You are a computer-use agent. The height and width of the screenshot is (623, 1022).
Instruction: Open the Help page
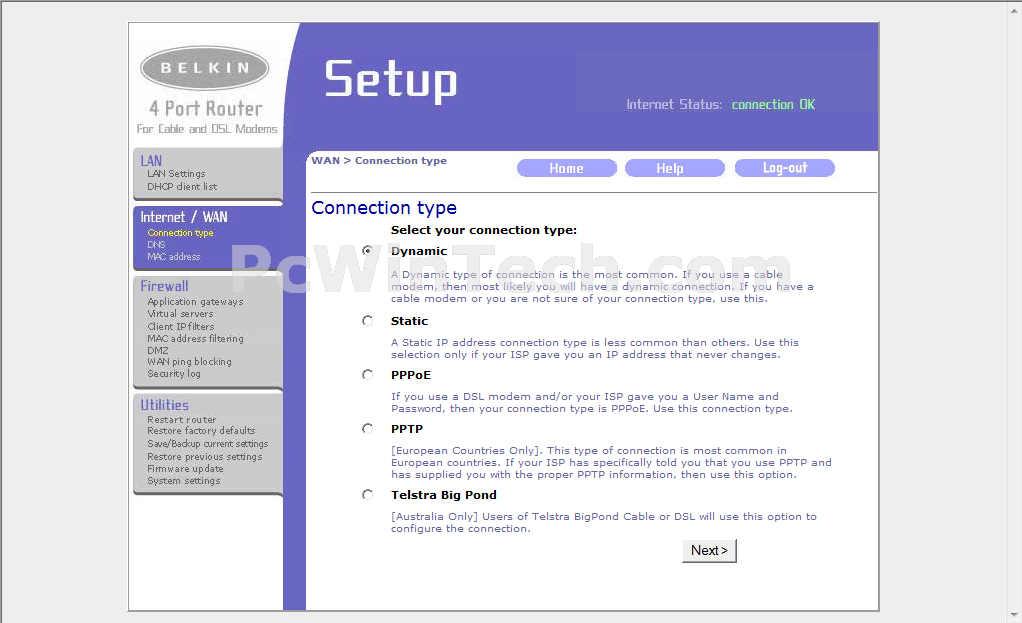coord(675,168)
